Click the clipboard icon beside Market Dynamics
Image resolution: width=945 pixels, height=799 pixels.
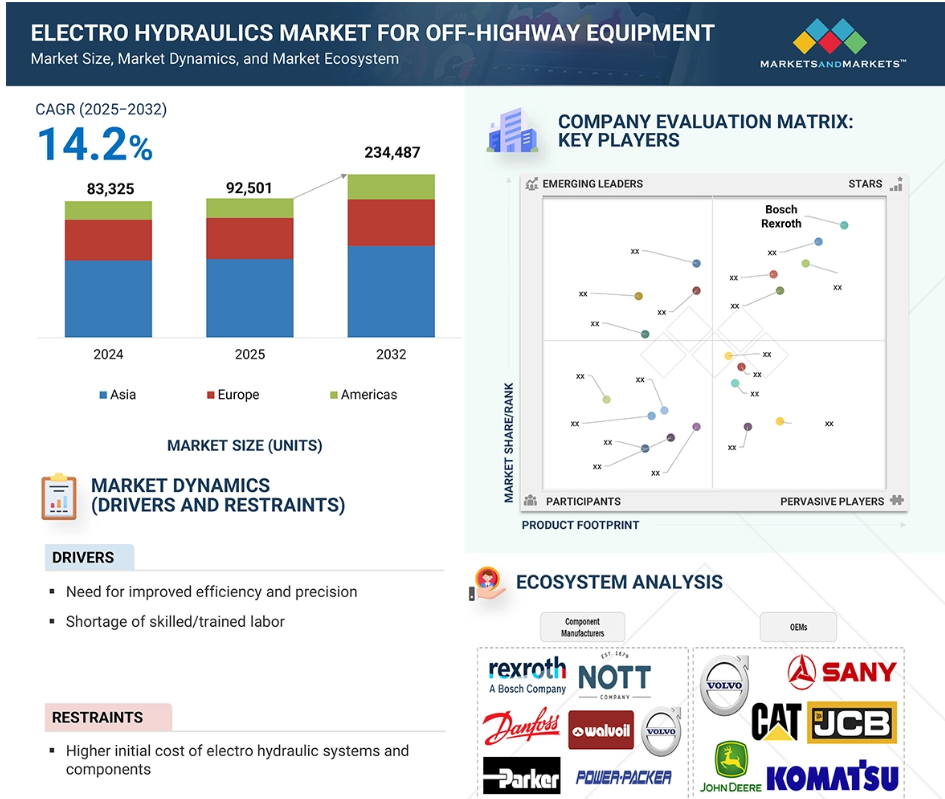58,497
